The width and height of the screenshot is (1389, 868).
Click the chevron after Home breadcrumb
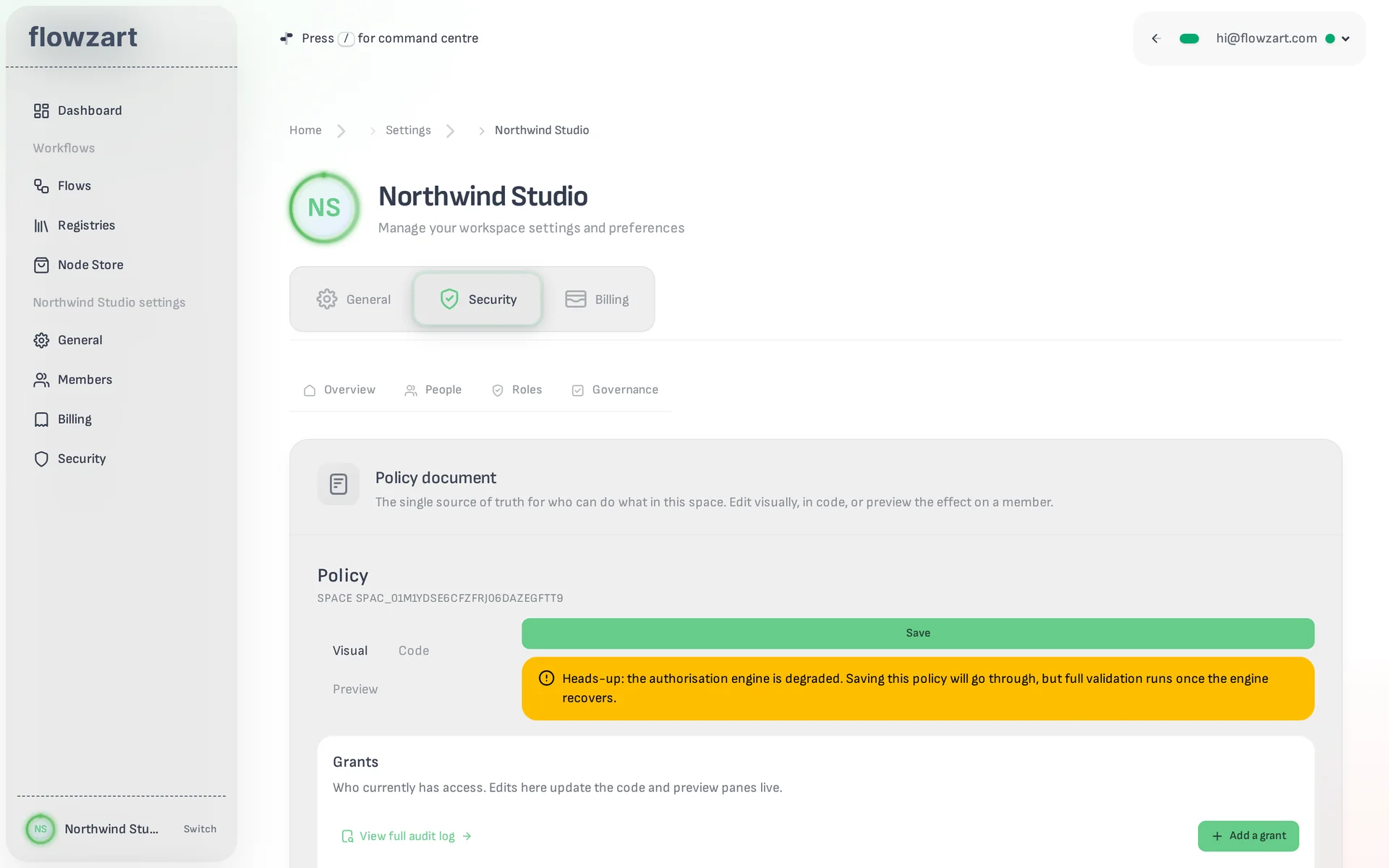[x=341, y=131]
